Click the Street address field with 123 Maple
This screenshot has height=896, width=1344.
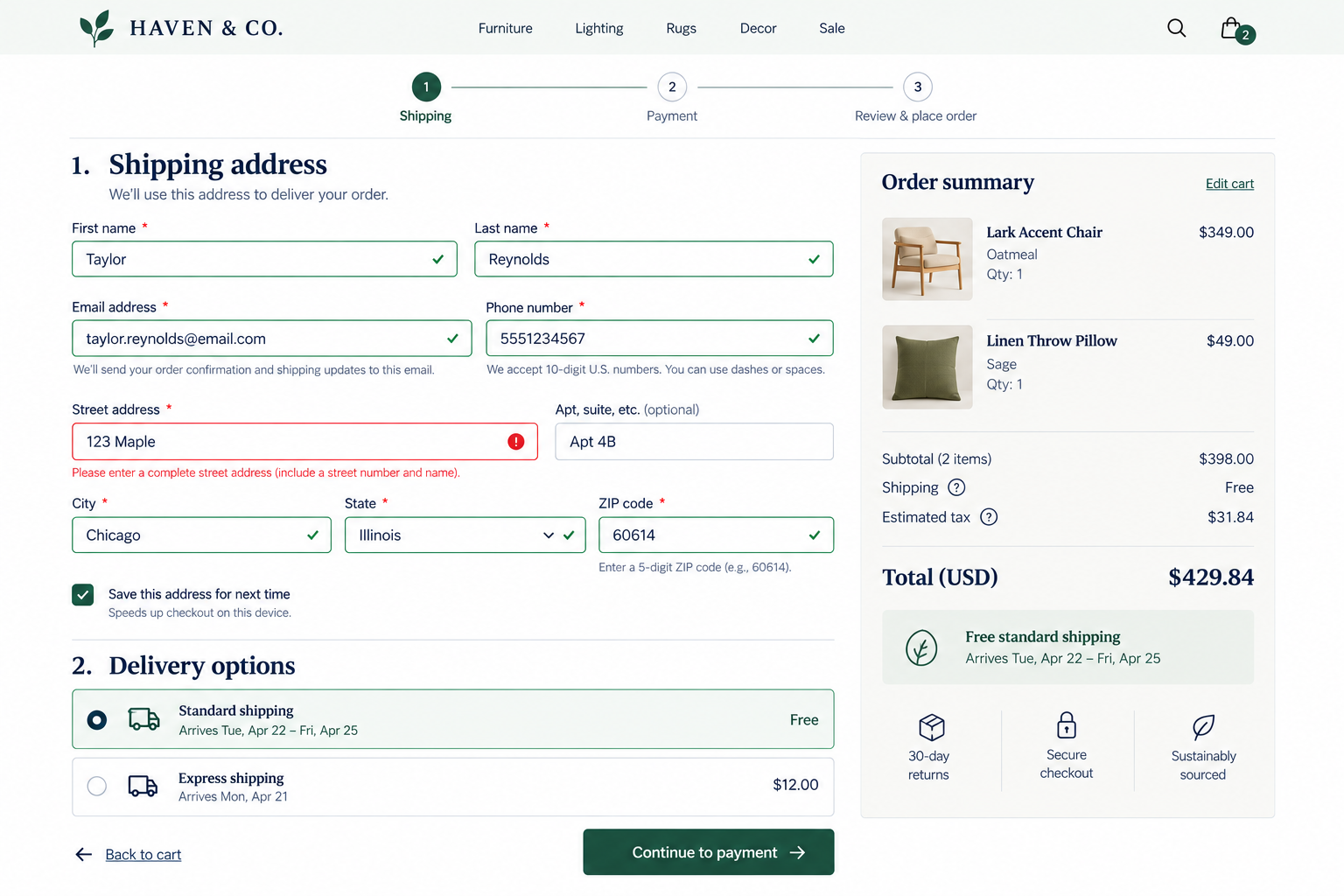304,442
